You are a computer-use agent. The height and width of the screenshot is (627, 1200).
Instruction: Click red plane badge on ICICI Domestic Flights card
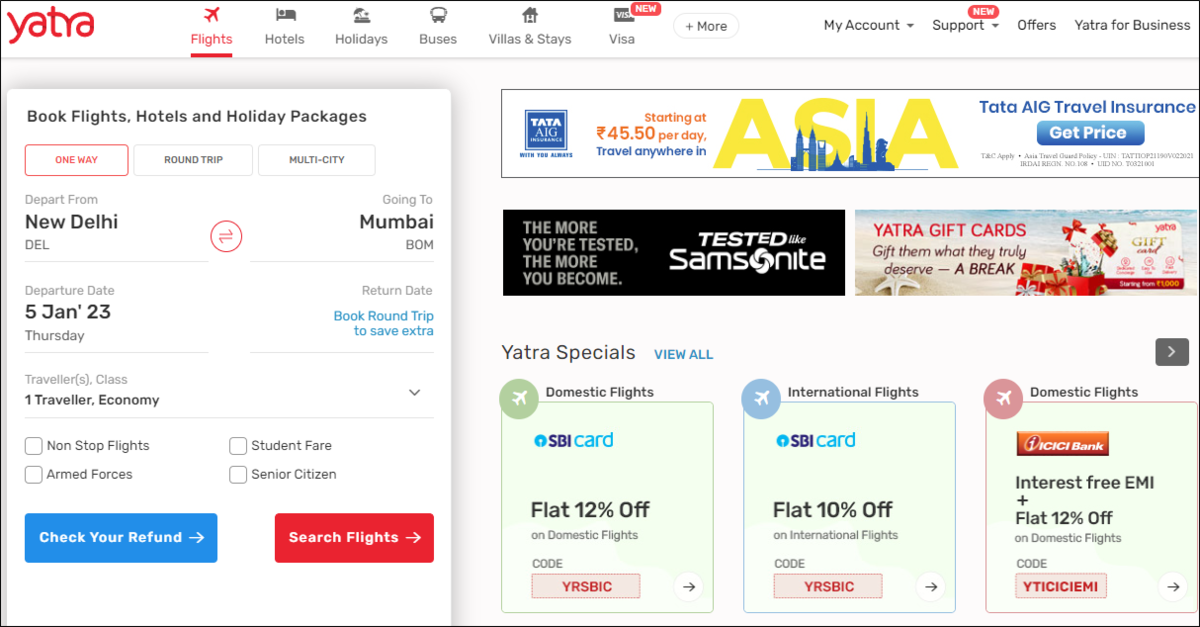point(1002,398)
